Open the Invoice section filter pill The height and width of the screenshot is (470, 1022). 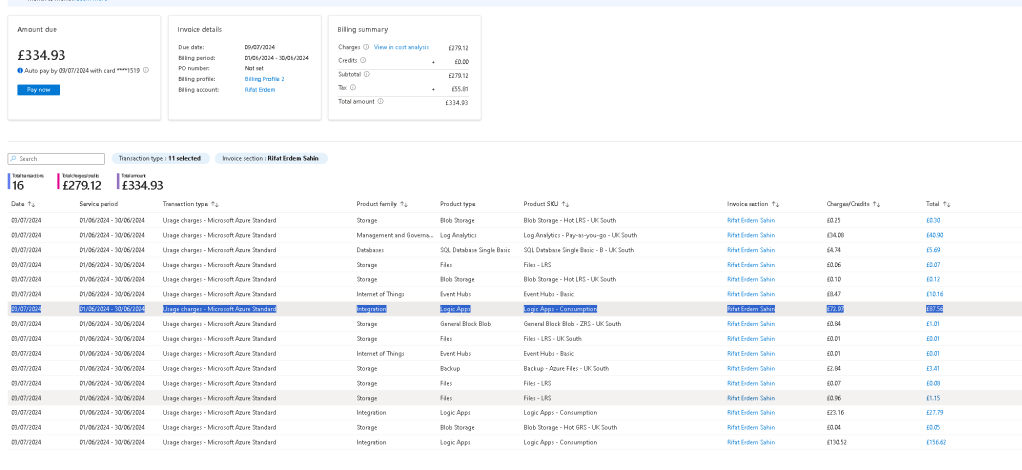coord(271,158)
